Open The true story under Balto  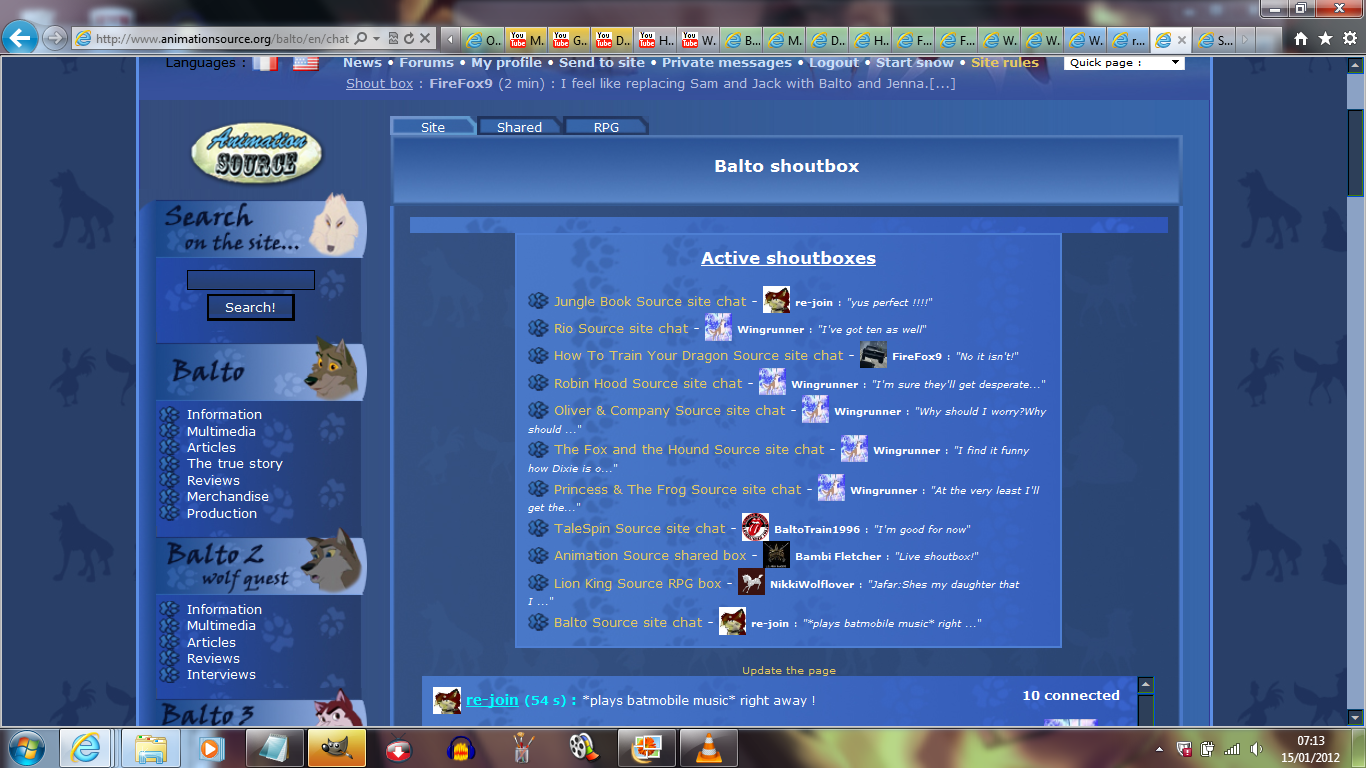pos(235,463)
